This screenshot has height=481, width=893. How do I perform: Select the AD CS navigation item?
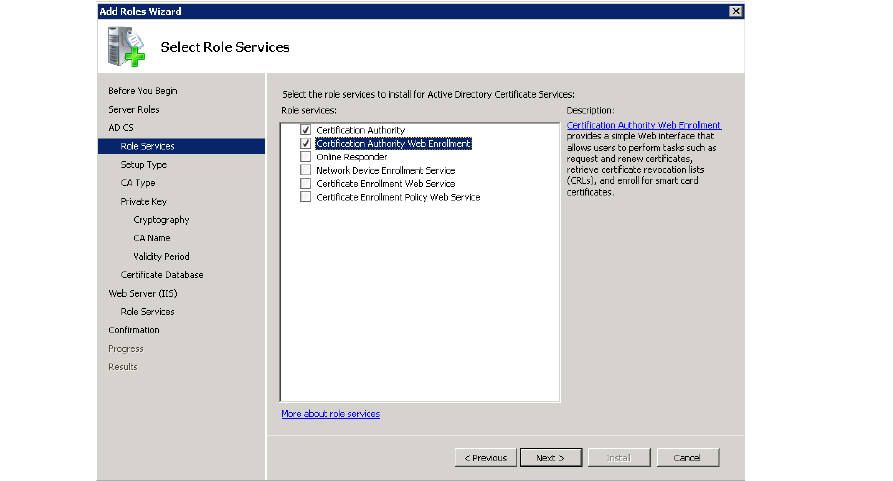point(120,128)
